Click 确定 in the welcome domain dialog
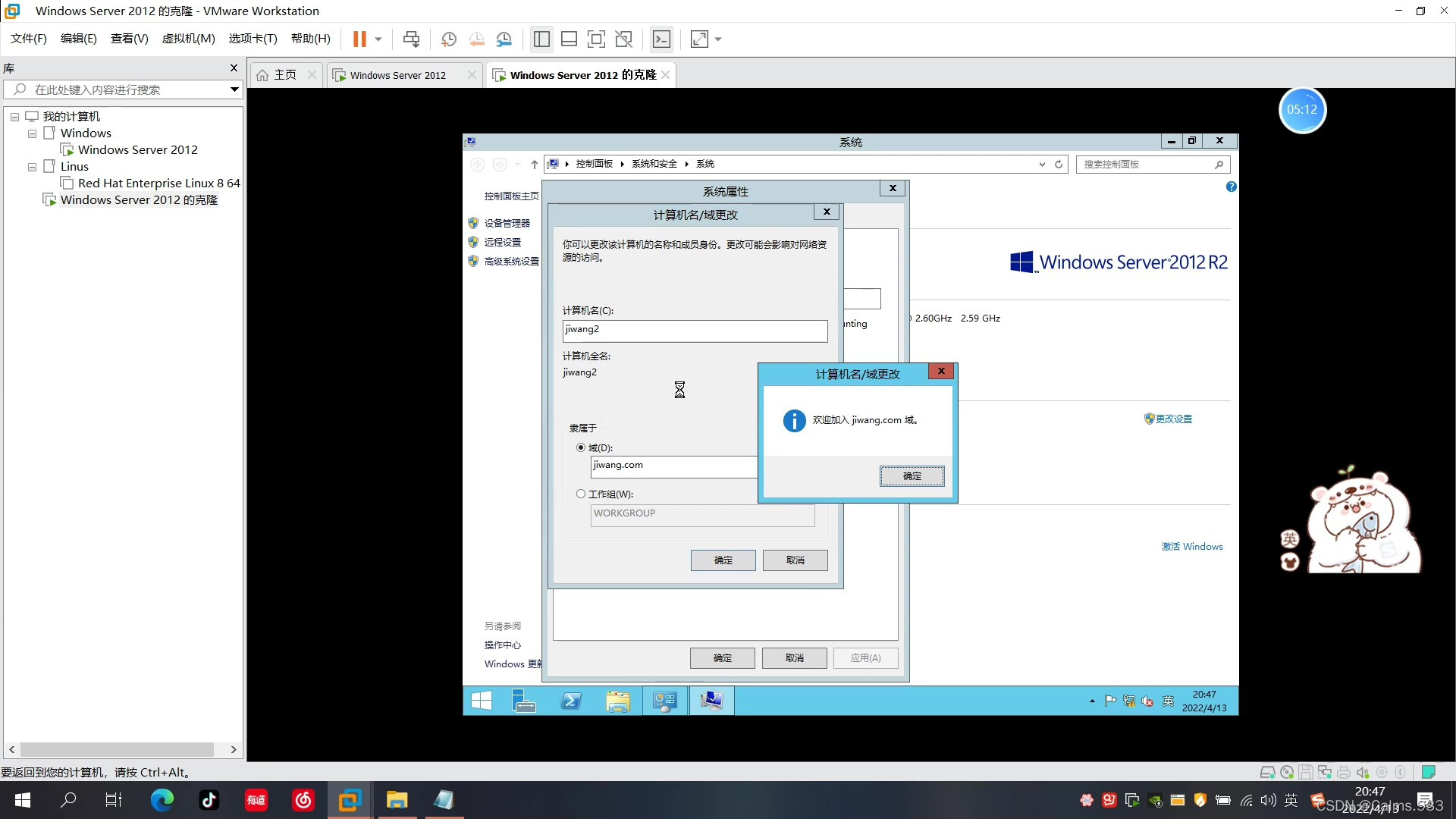This screenshot has width=1456, height=819. [912, 476]
